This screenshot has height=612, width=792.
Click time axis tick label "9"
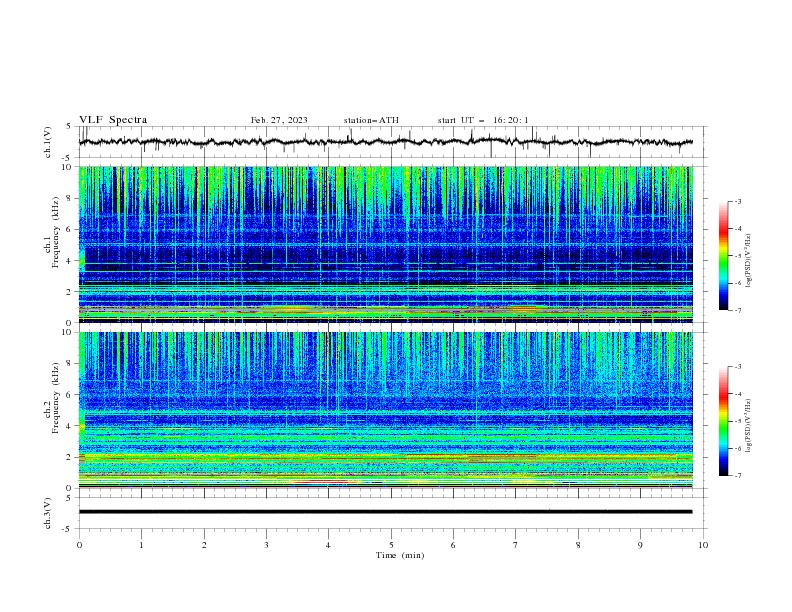640,545
